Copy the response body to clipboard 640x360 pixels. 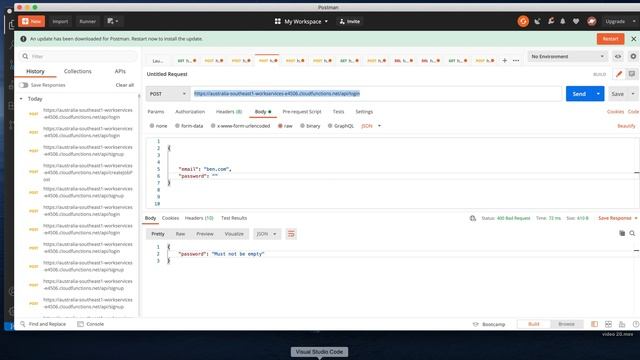point(622,233)
